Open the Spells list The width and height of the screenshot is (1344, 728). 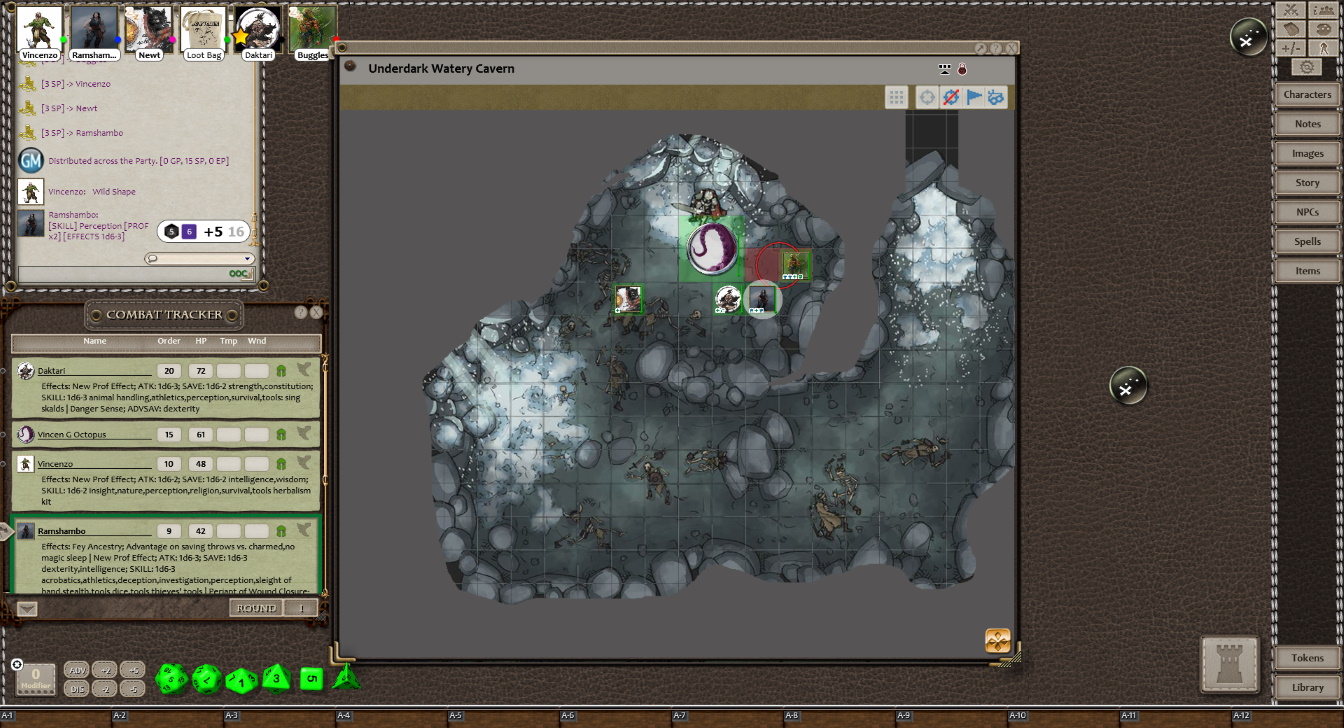click(x=1307, y=241)
